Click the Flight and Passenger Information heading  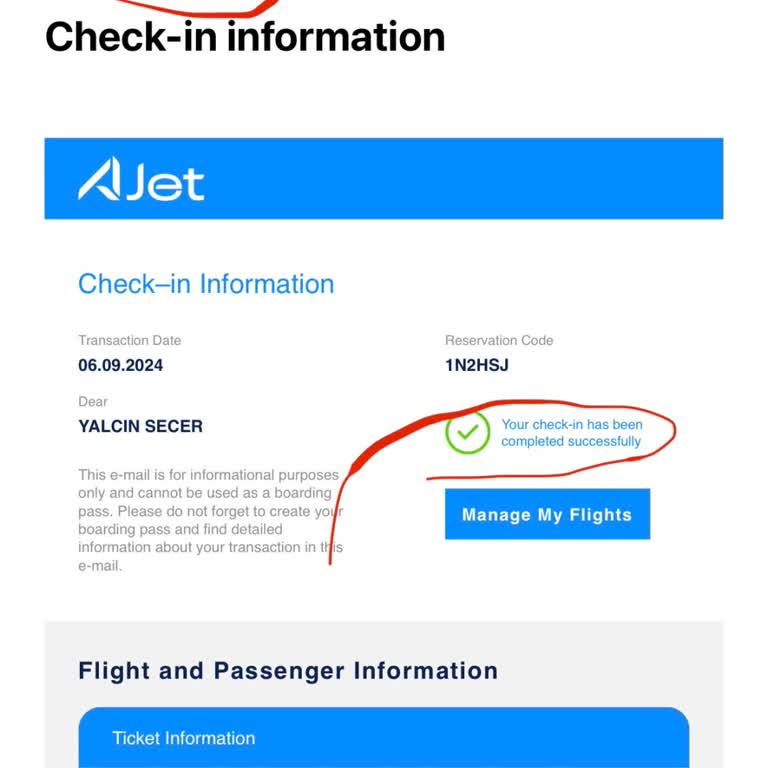point(288,670)
